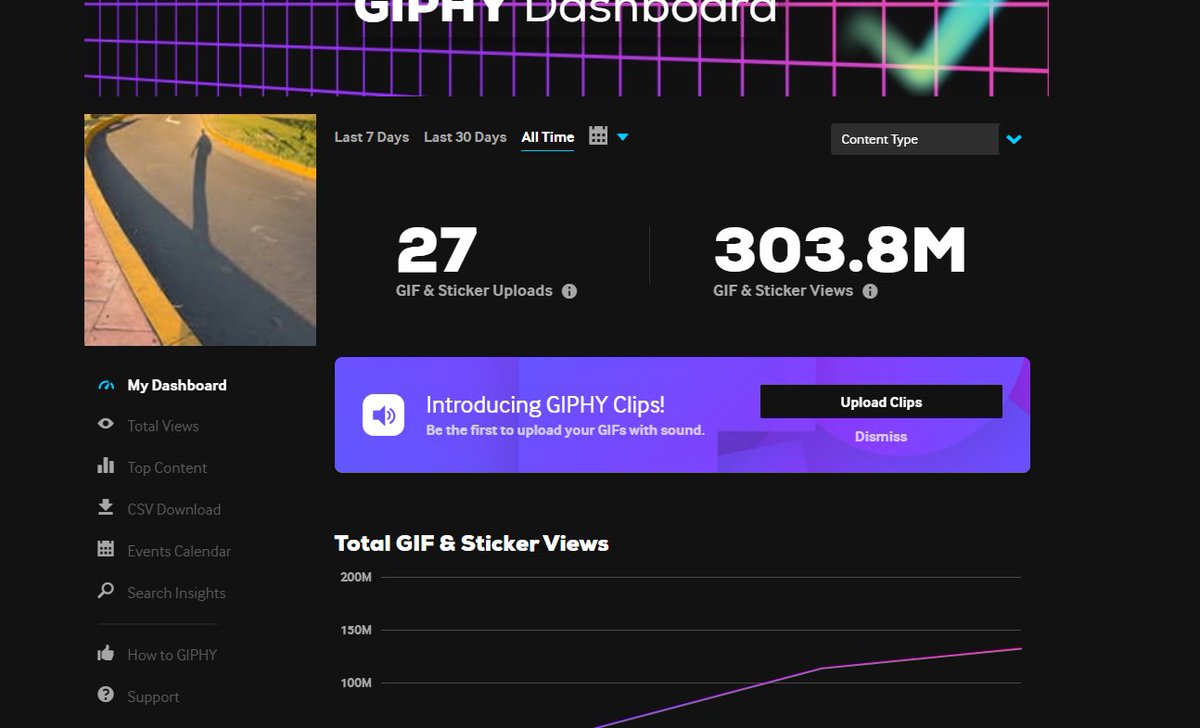The height and width of the screenshot is (728, 1200).
Task: Open How to GIPHY link
Action: coord(172,655)
